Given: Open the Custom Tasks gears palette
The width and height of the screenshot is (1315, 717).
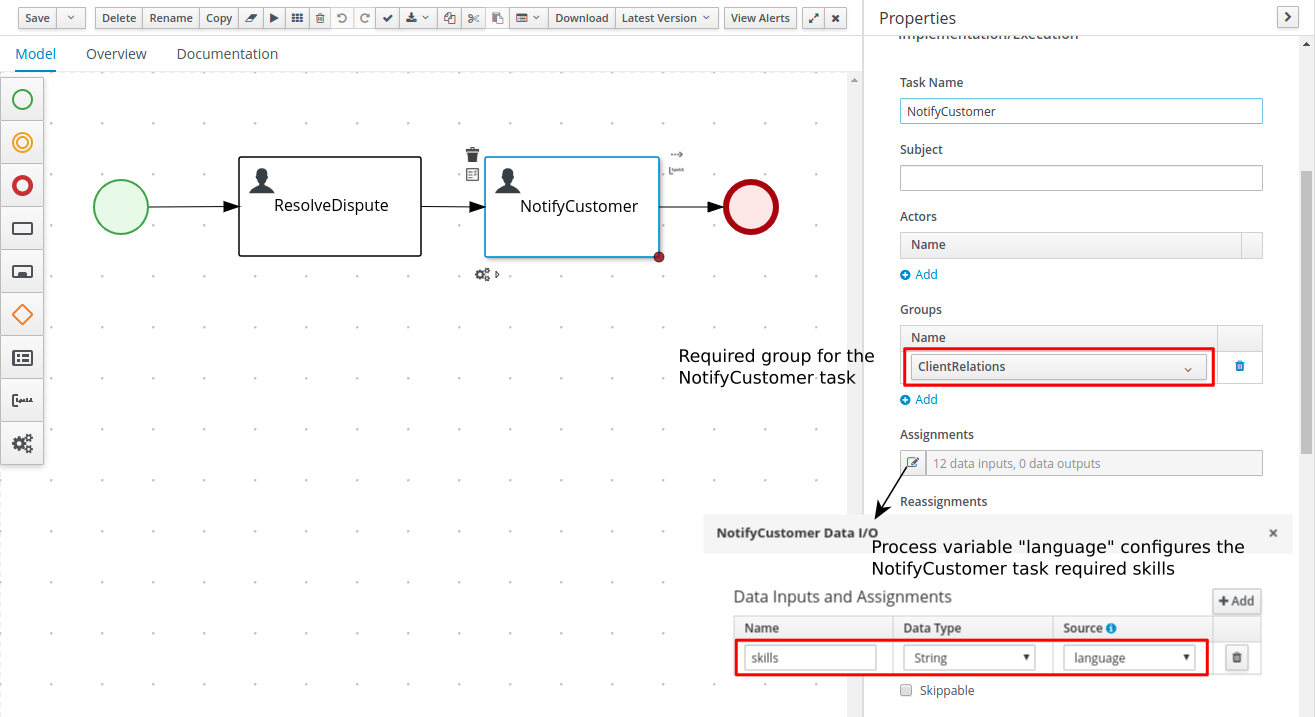Looking at the screenshot, I should pyautogui.click(x=22, y=443).
